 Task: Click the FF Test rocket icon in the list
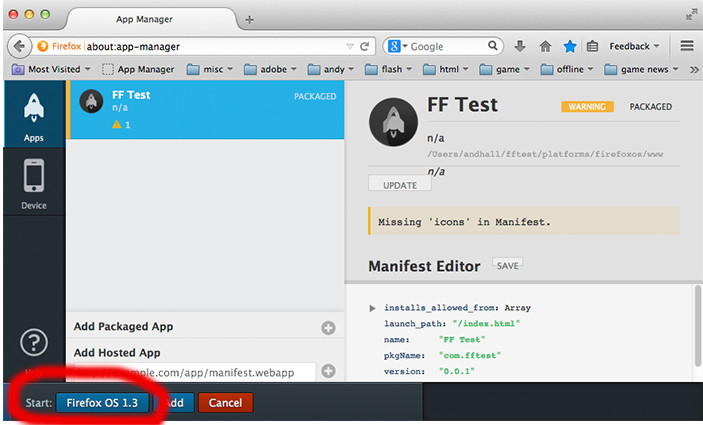point(91,101)
